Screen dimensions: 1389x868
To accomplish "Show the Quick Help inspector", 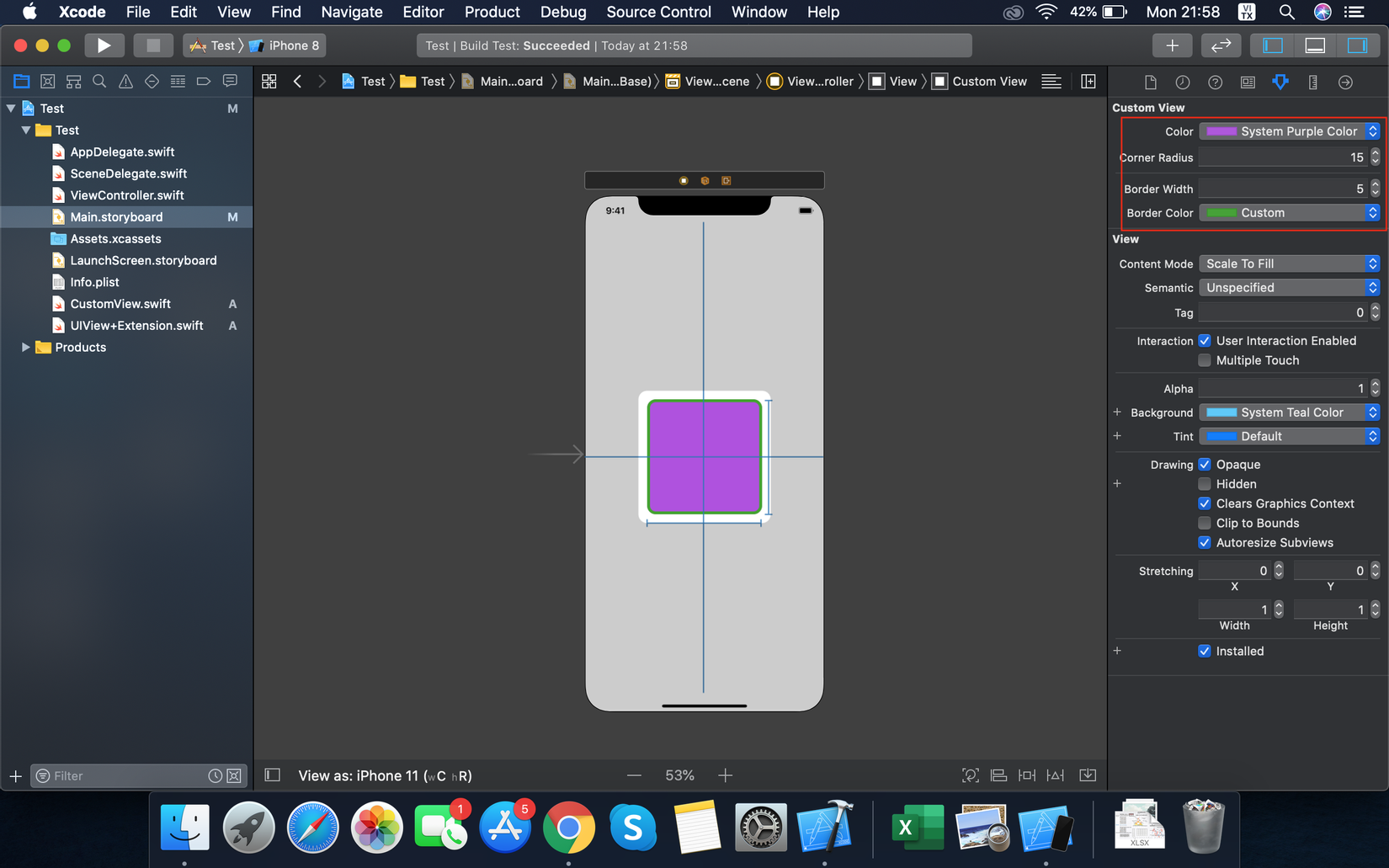I will coord(1215,82).
